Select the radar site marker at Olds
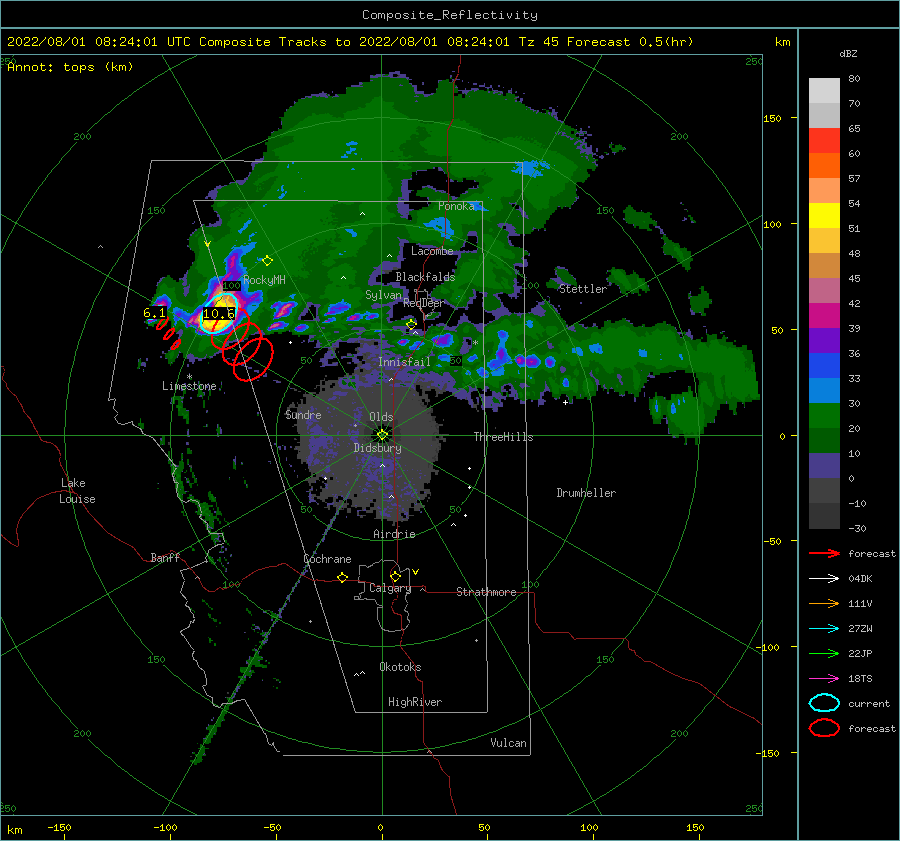This screenshot has height=841, width=900. click(x=382, y=435)
